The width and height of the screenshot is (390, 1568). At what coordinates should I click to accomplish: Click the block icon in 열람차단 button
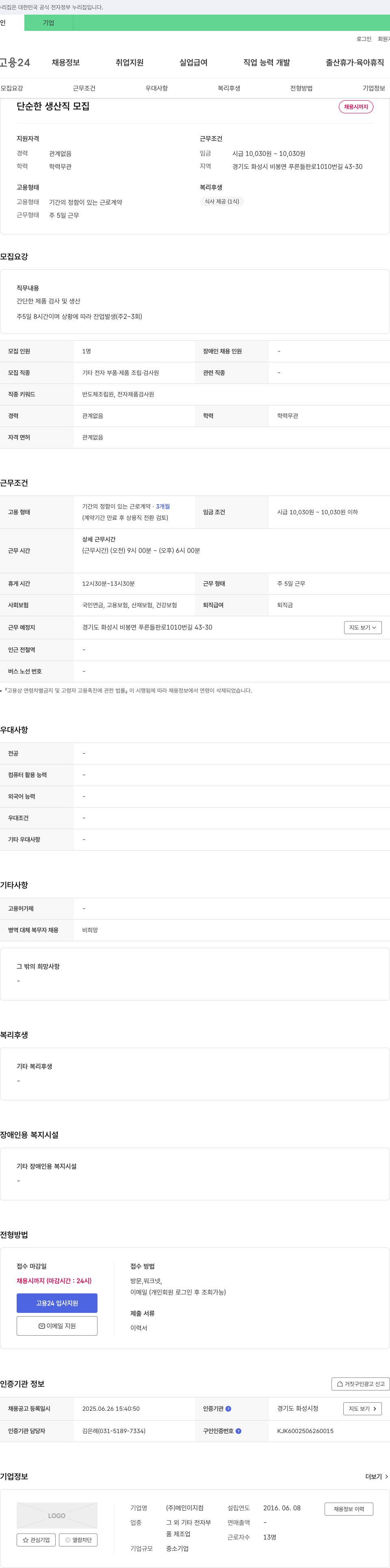(67, 1540)
